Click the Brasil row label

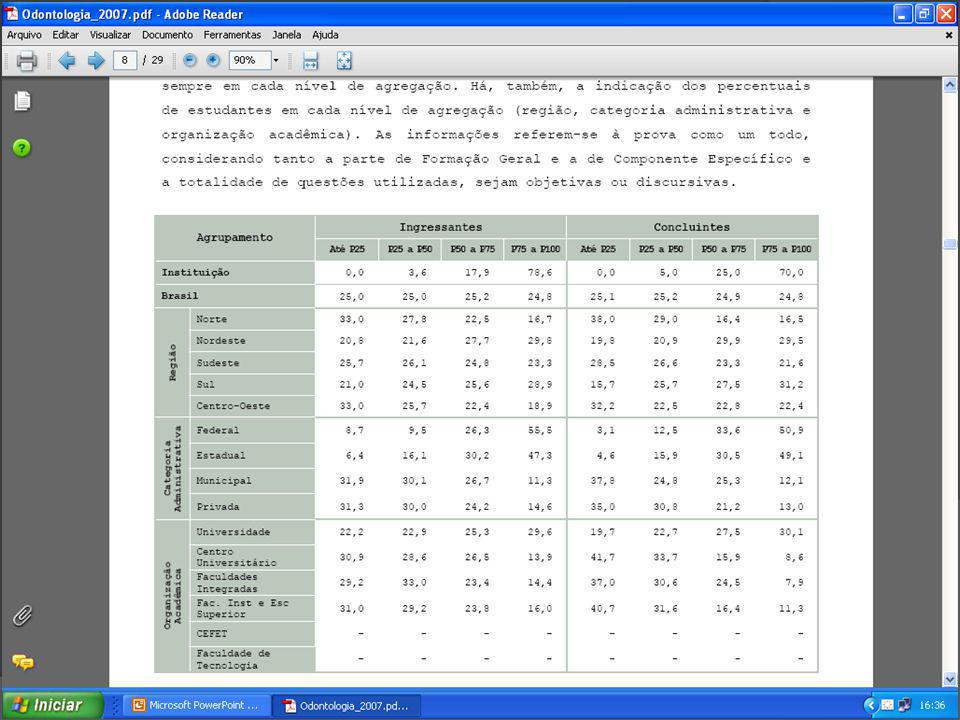[179, 296]
